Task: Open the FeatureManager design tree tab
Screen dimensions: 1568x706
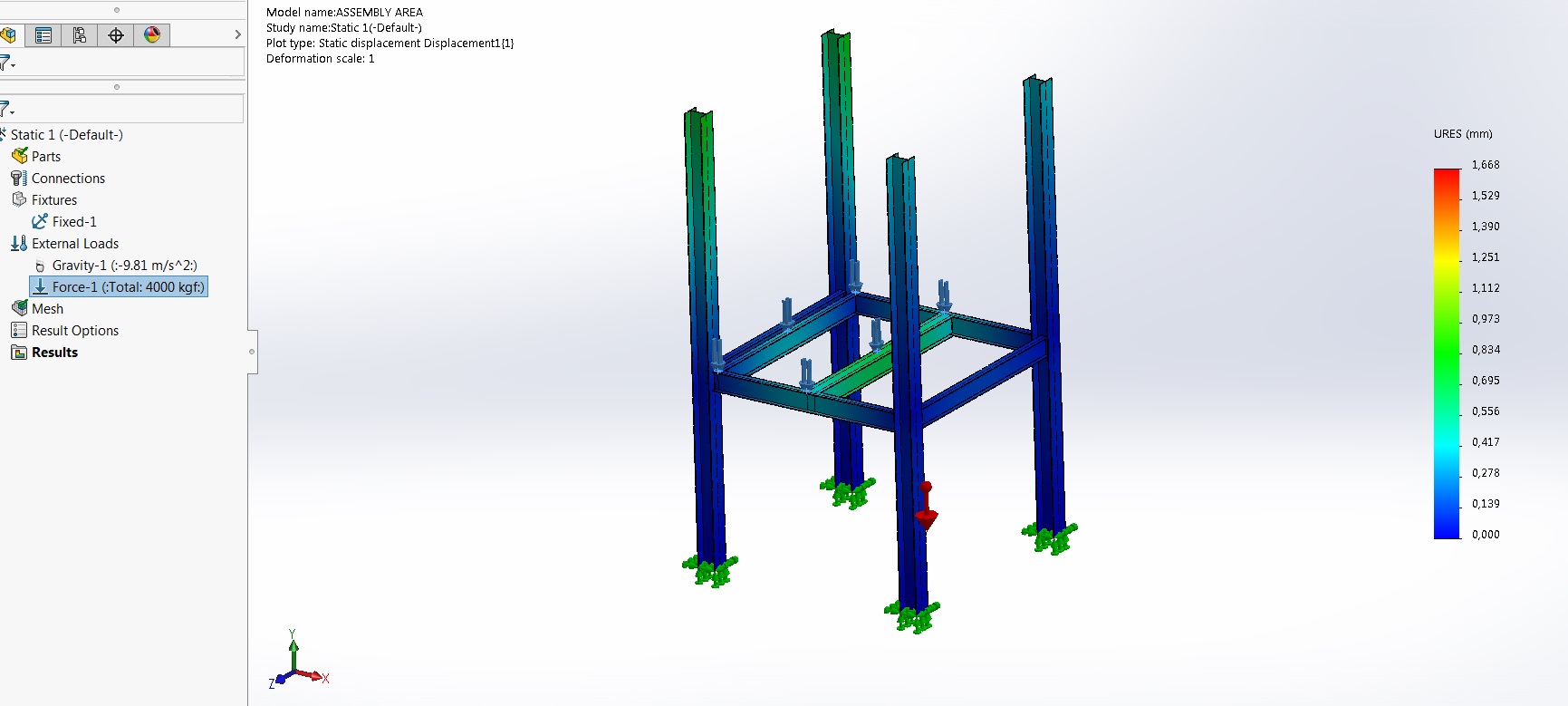Action: pyautogui.click(x=8, y=35)
